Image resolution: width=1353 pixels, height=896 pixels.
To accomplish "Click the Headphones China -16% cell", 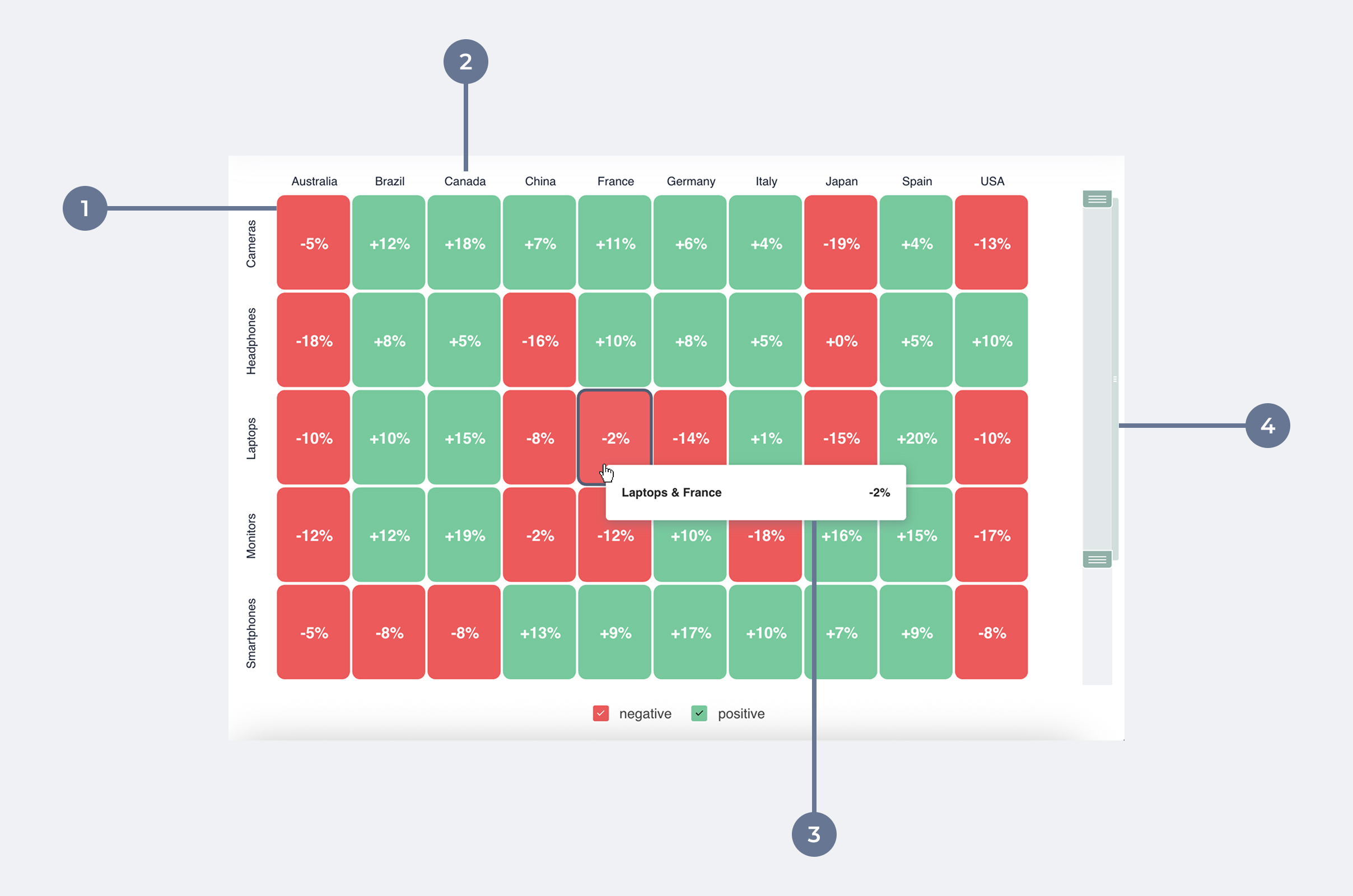I will [539, 340].
